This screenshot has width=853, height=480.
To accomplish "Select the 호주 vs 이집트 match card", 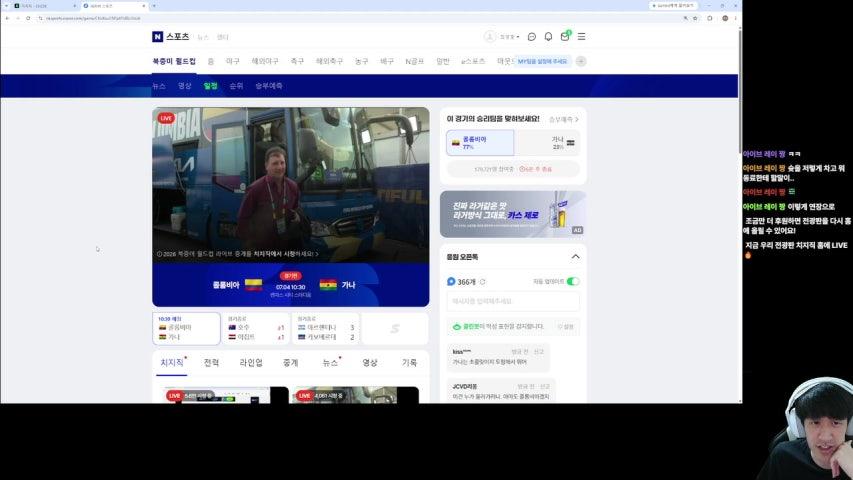I will pyautogui.click(x=256, y=328).
